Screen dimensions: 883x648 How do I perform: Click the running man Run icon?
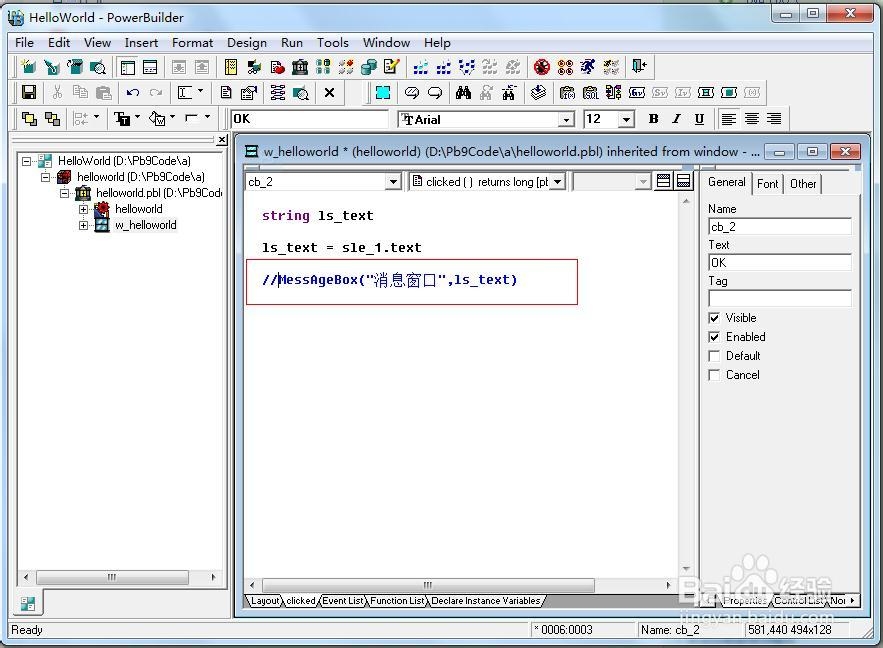click(588, 67)
